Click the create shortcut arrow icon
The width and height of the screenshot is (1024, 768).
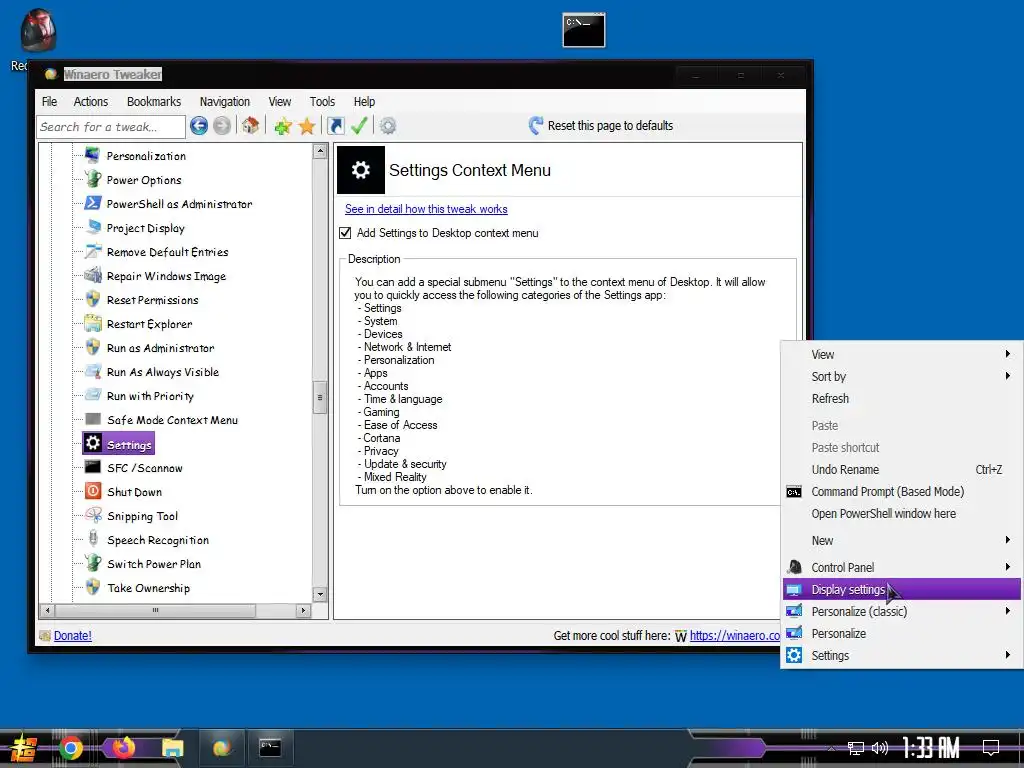pyautogui.click(x=336, y=125)
